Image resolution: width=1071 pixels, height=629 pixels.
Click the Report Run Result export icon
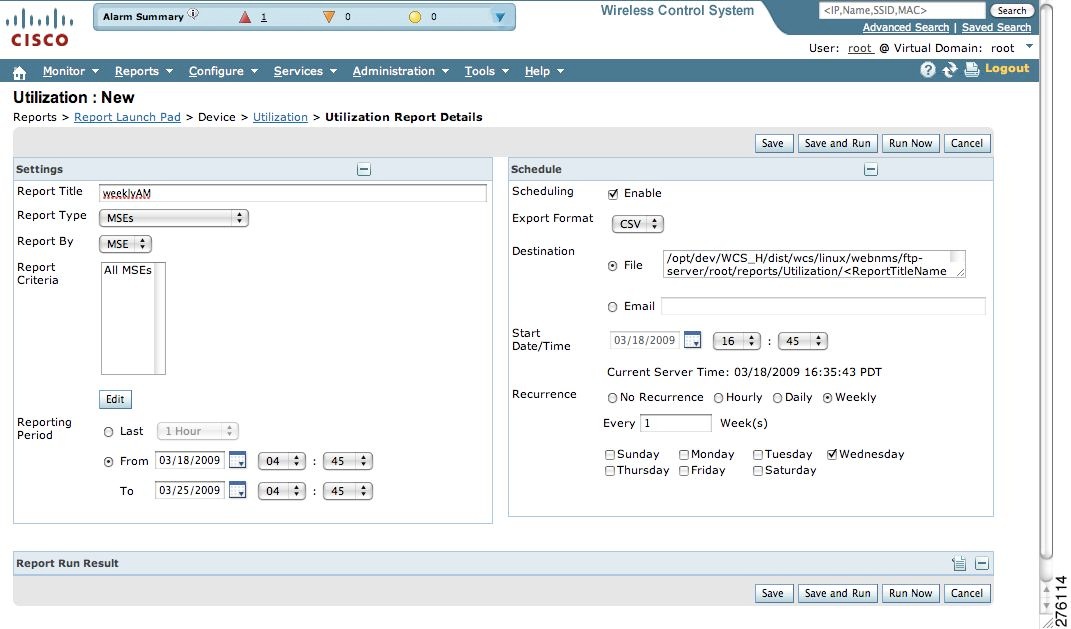pyautogui.click(x=959, y=563)
